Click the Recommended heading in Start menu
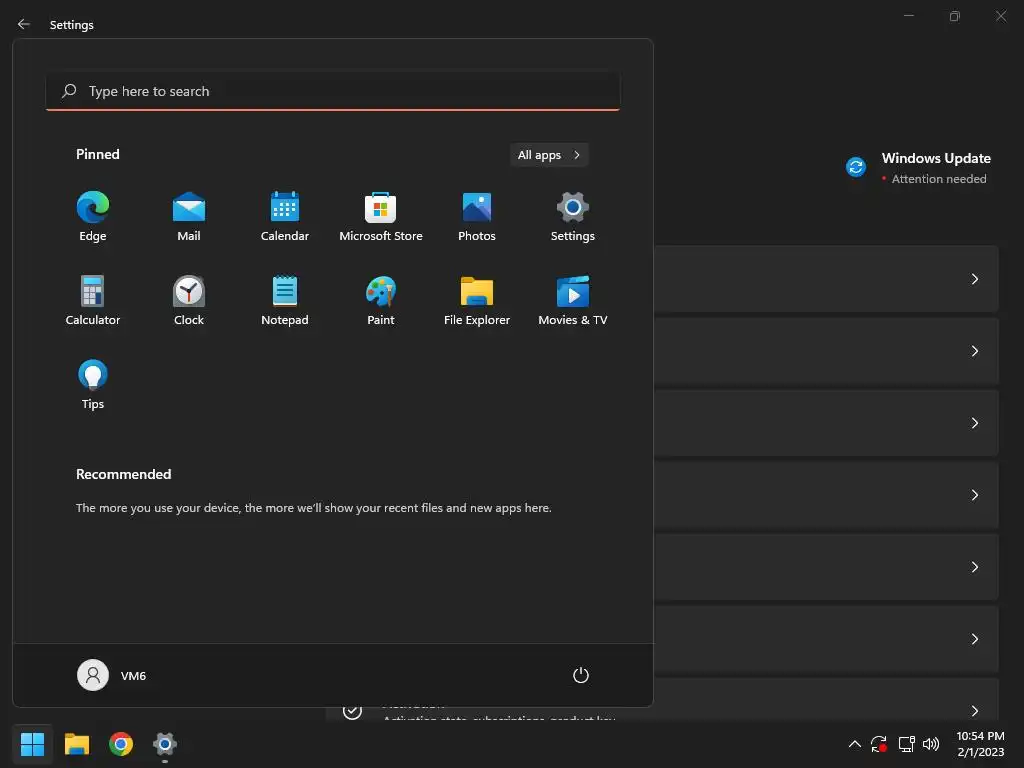 click(x=123, y=474)
